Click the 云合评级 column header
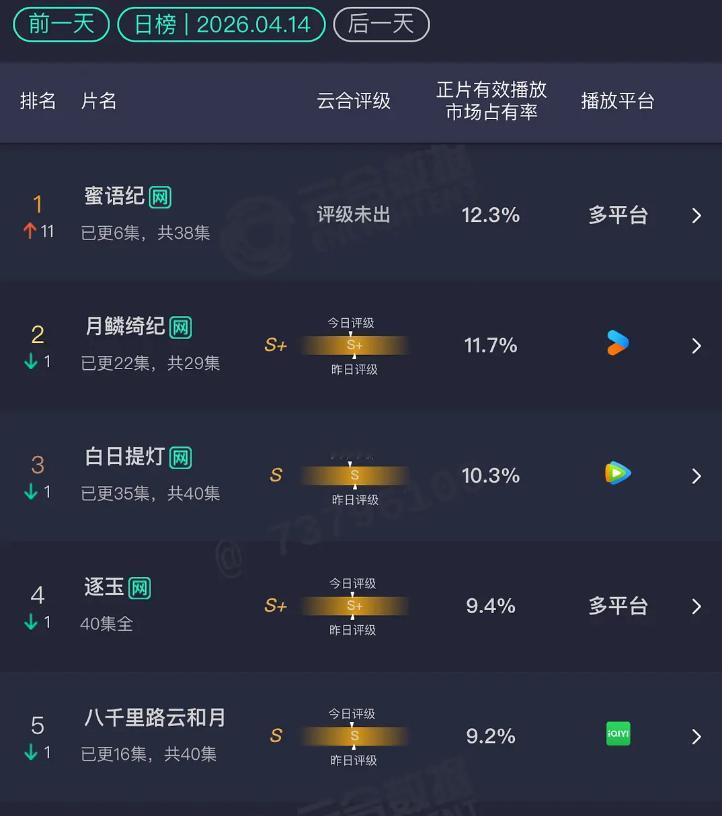 (354, 101)
